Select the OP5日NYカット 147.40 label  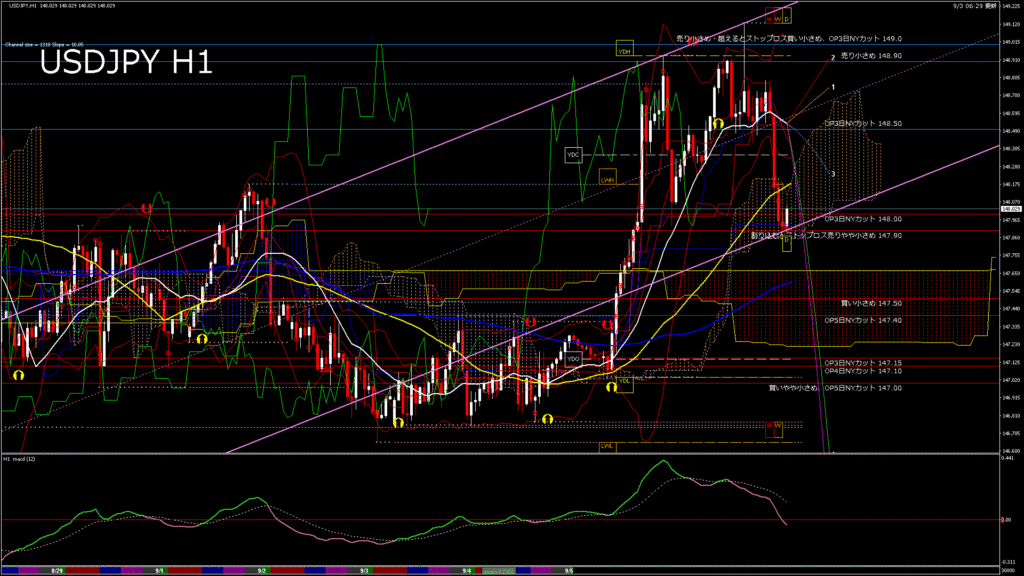[x=863, y=320]
